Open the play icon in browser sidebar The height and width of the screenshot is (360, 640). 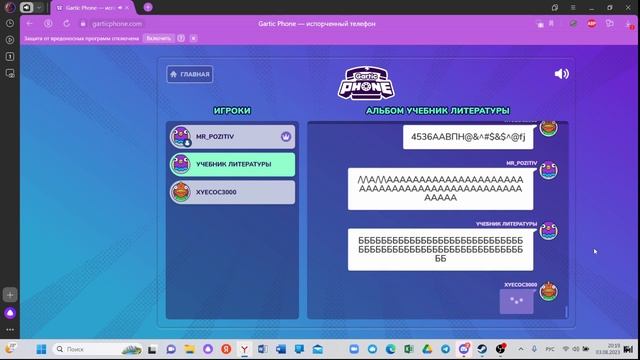(x=10, y=40)
